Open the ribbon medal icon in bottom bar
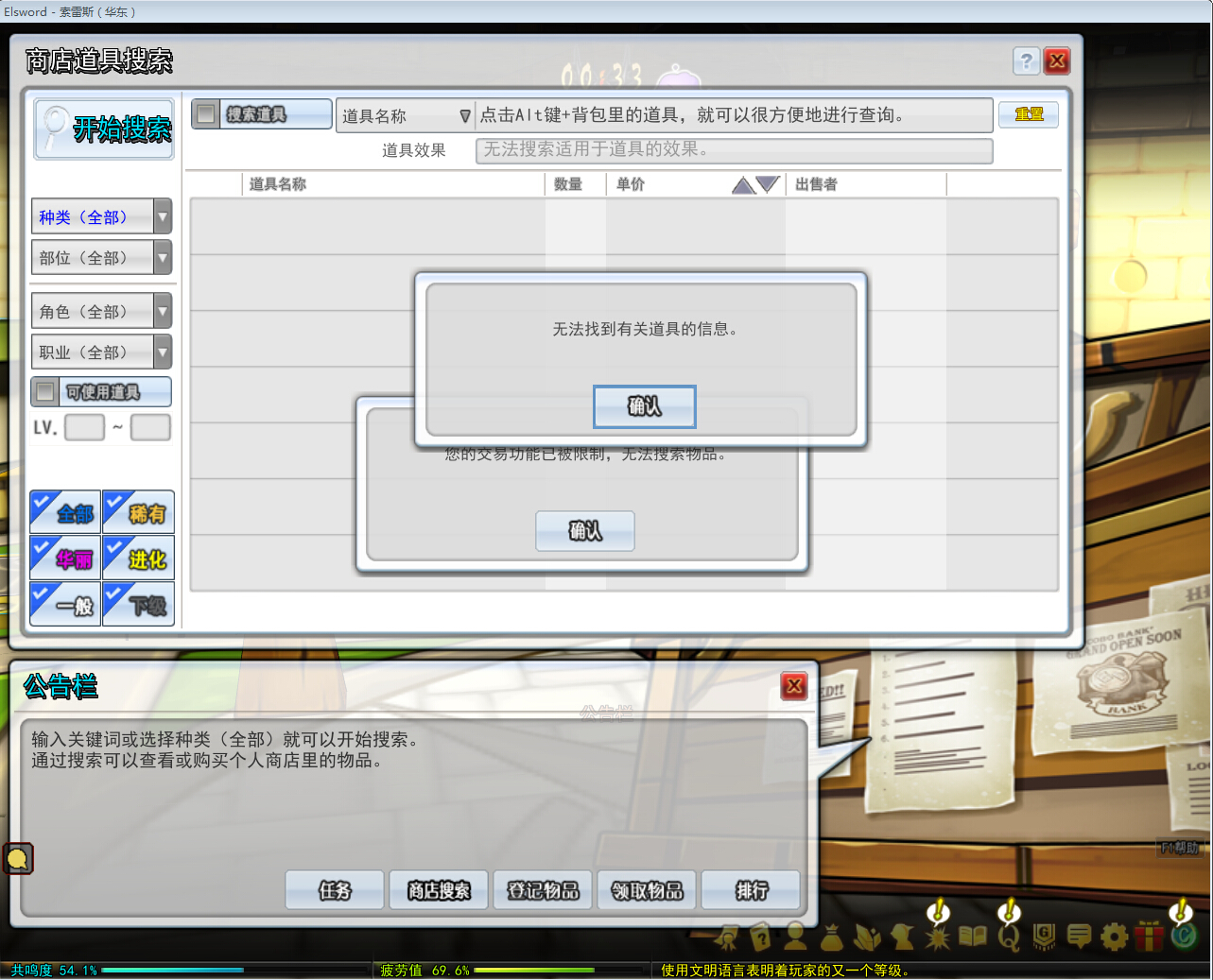 click(x=727, y=936)
